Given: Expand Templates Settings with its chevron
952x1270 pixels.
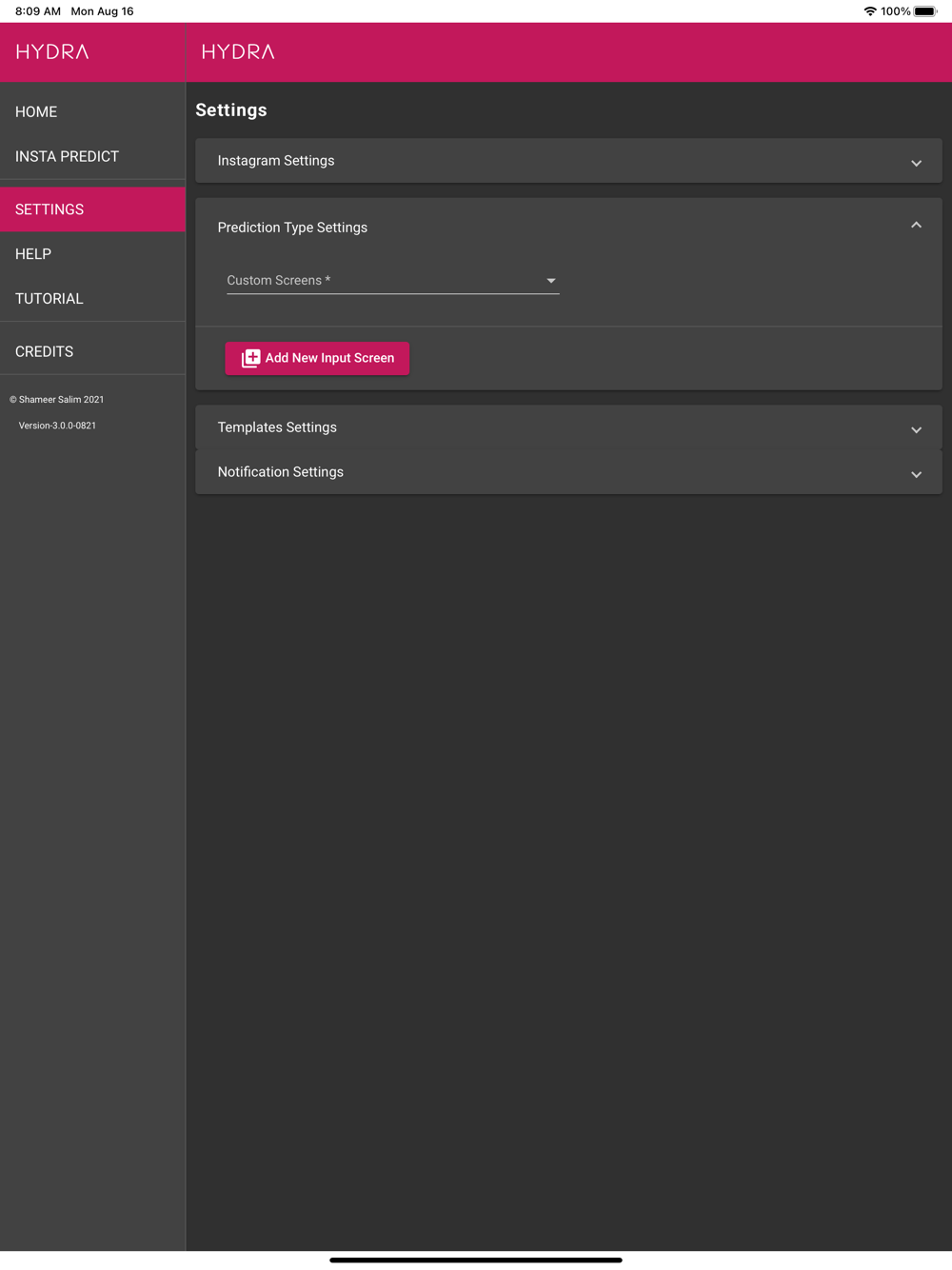Looking at the screenshot, I should pos(916,429).
